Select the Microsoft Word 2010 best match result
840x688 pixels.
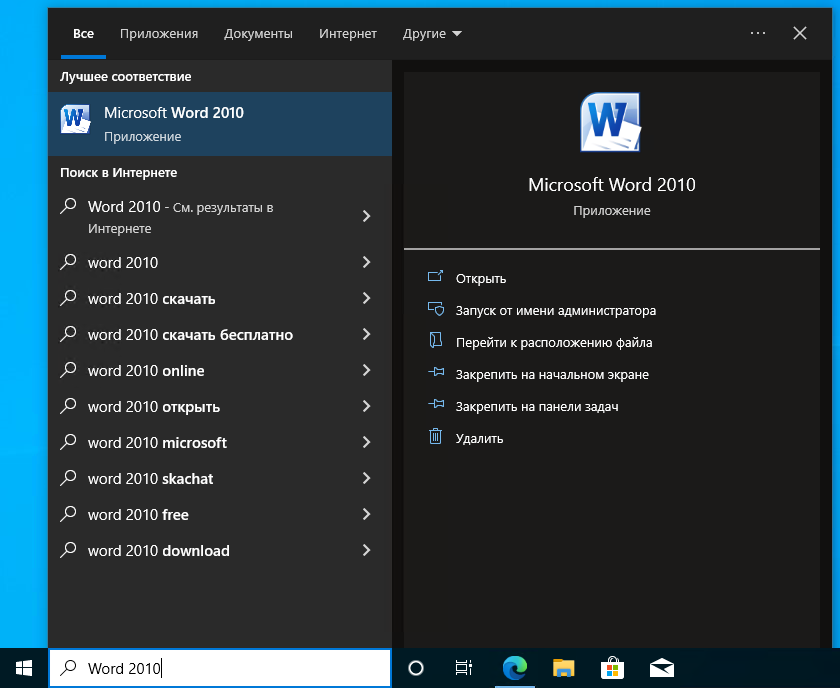pos(220,124)
